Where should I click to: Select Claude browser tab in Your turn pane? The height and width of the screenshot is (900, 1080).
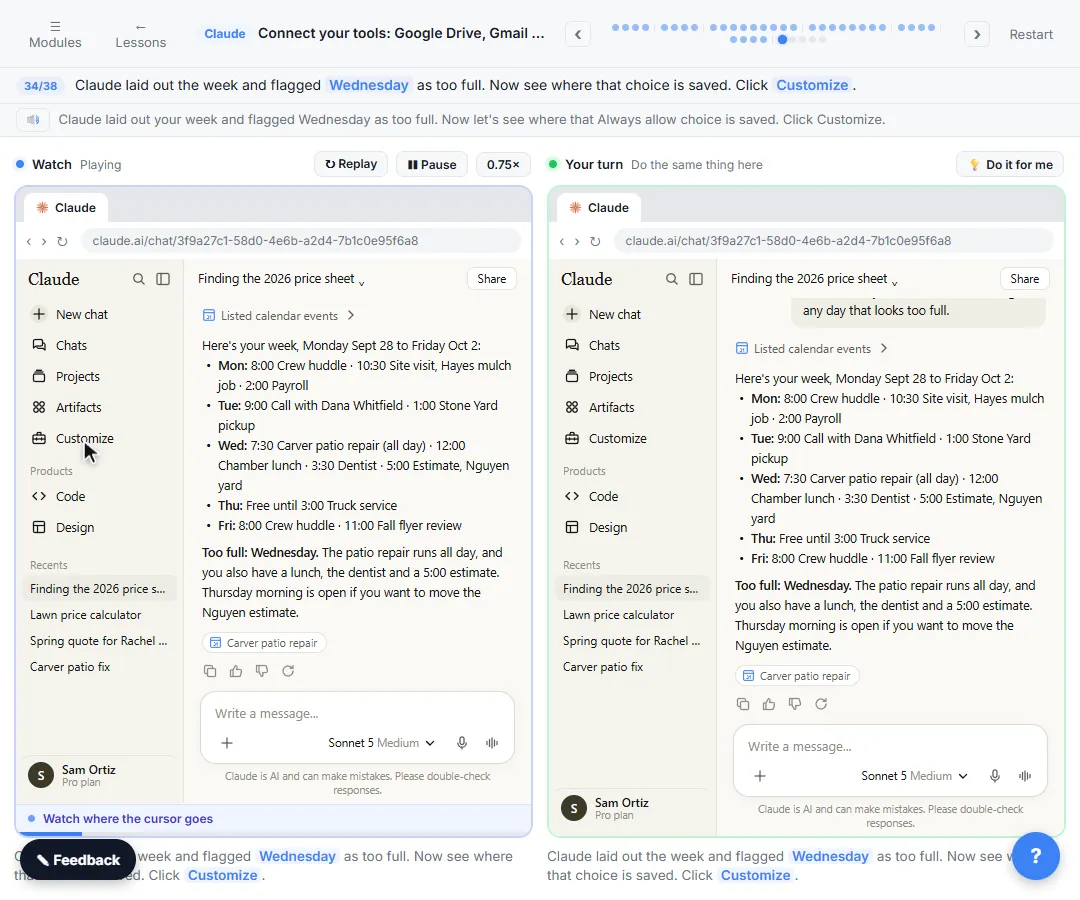pyautogui.click(x=599, y=208)
